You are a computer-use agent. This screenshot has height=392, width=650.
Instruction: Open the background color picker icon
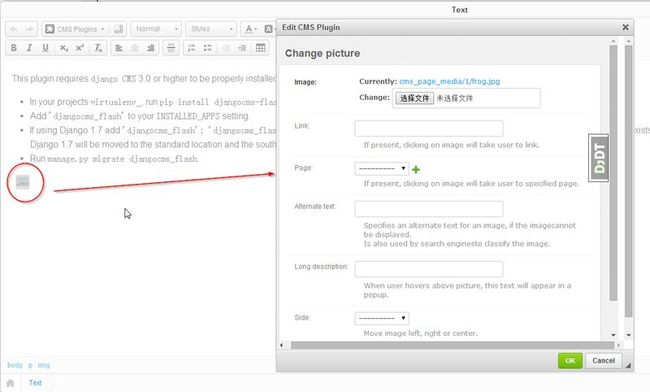(x=269, y=29)
